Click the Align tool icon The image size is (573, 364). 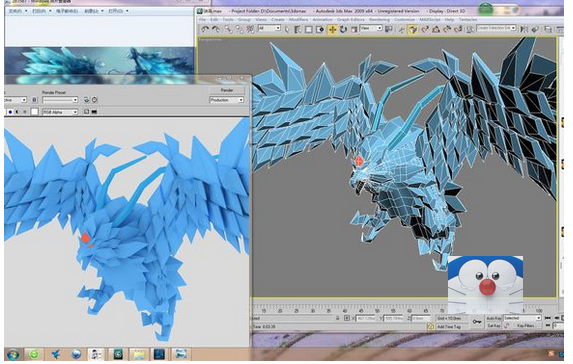[x=535, y=29]
